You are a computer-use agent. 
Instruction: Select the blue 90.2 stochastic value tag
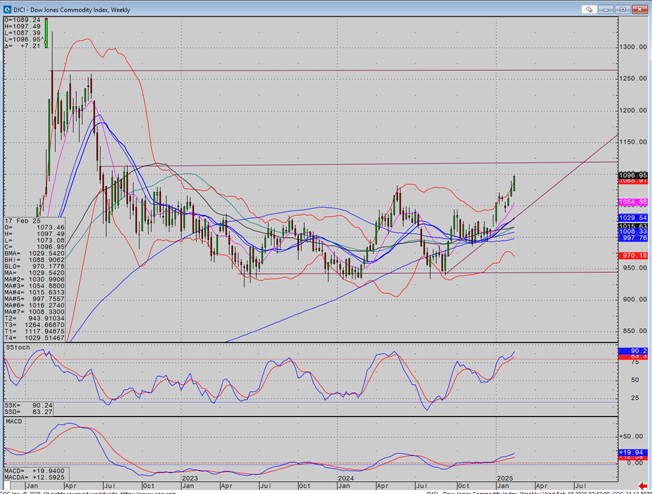(635, 352)
